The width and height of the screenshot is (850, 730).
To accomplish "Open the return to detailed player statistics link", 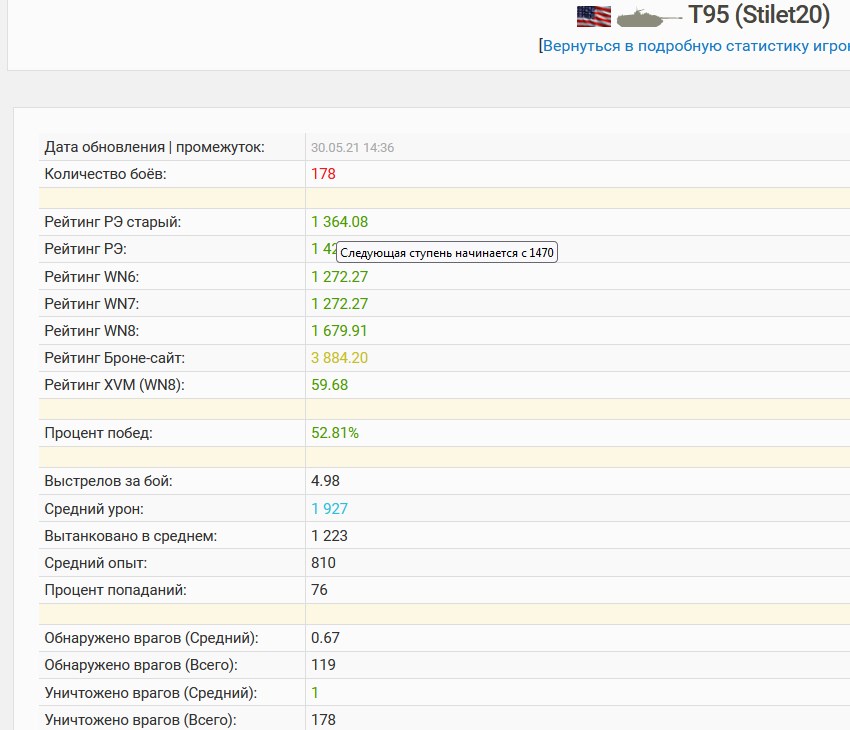I will click(696, 46).
